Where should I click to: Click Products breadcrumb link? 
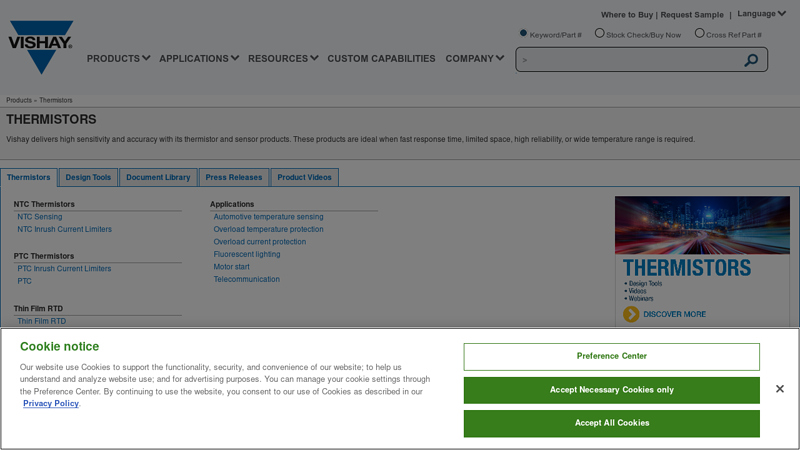click(19, 100)
